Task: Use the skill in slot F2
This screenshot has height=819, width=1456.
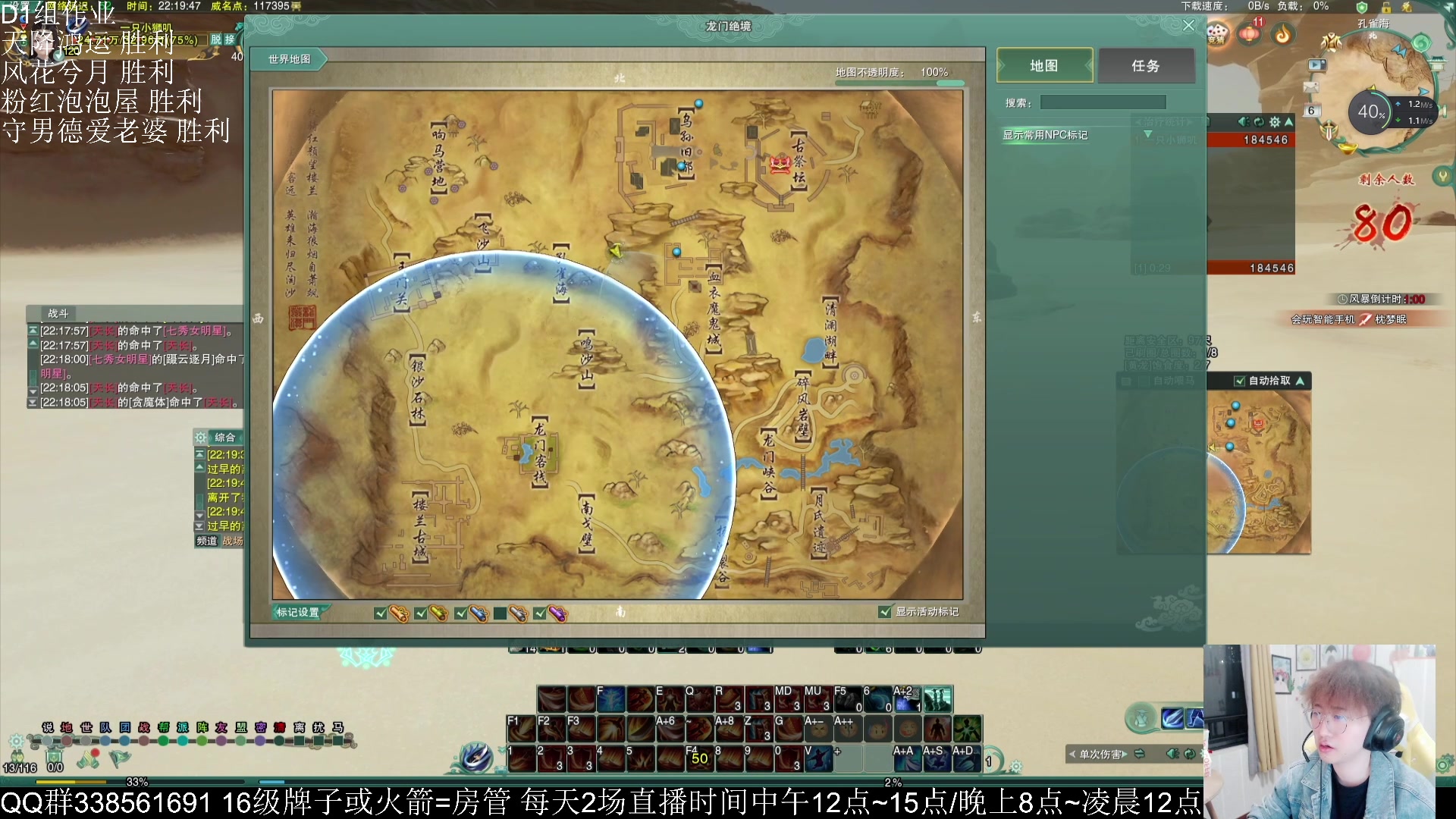Action: tap(551, 729)
